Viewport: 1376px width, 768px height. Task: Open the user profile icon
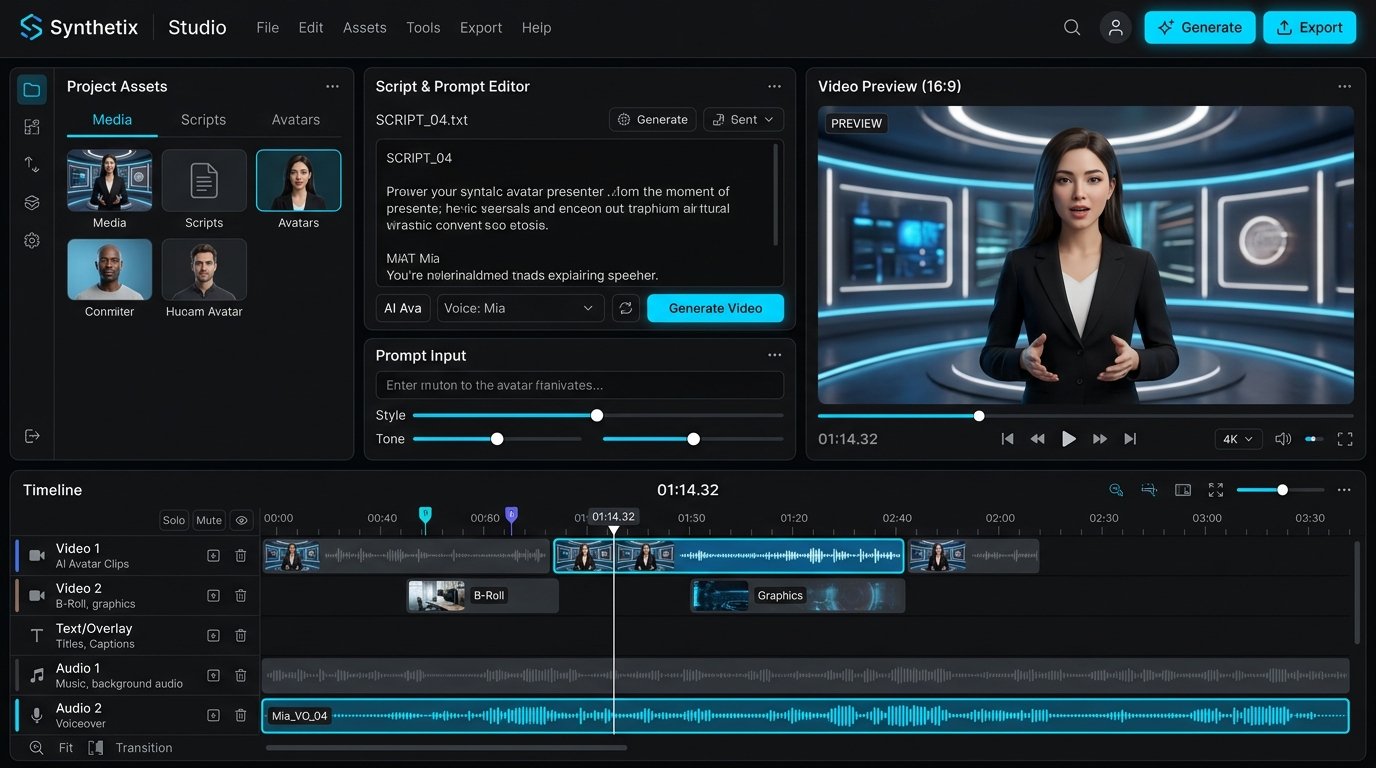click(x=1115, y=28)
